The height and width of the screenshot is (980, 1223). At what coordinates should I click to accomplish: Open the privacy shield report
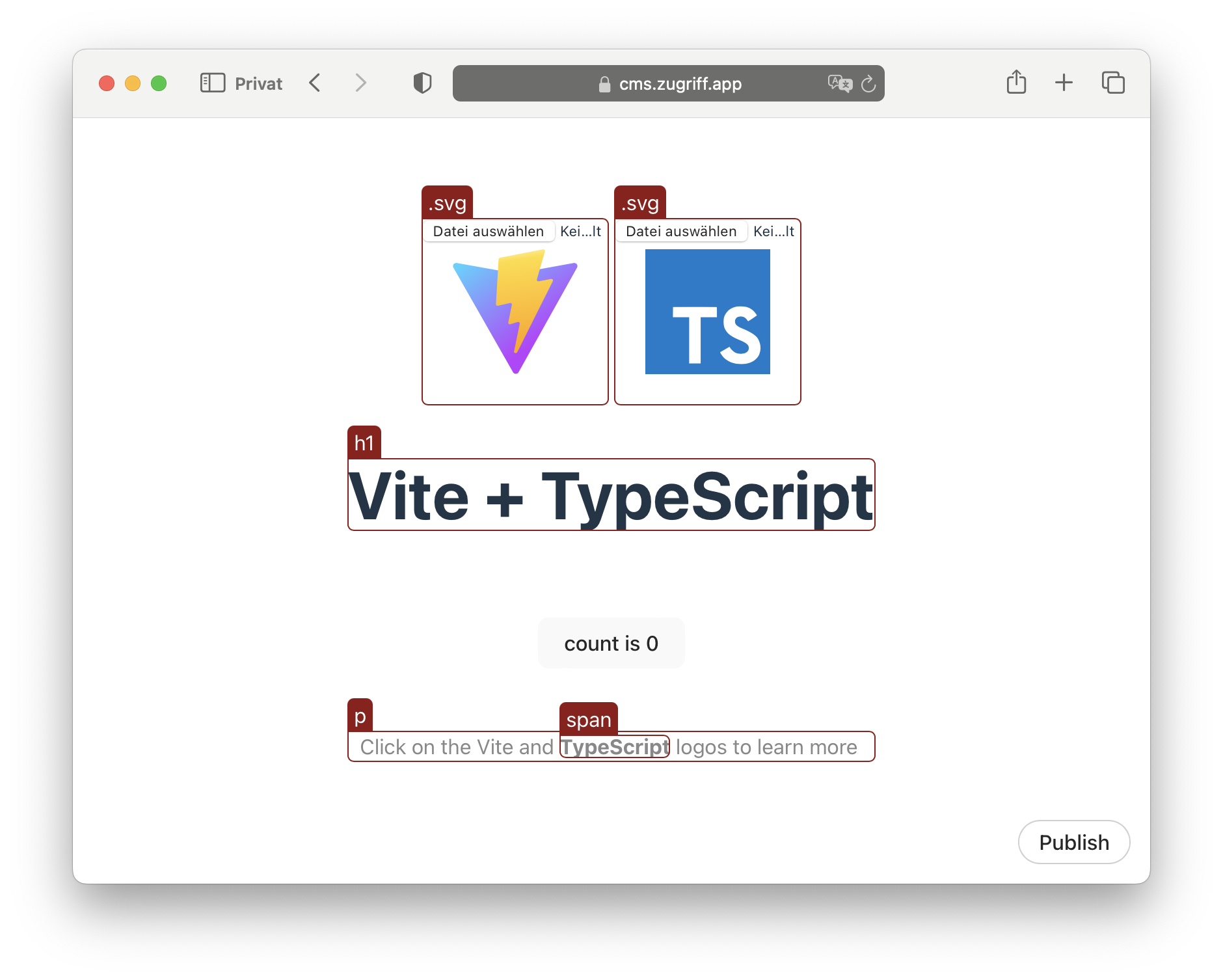pos(422,83)
